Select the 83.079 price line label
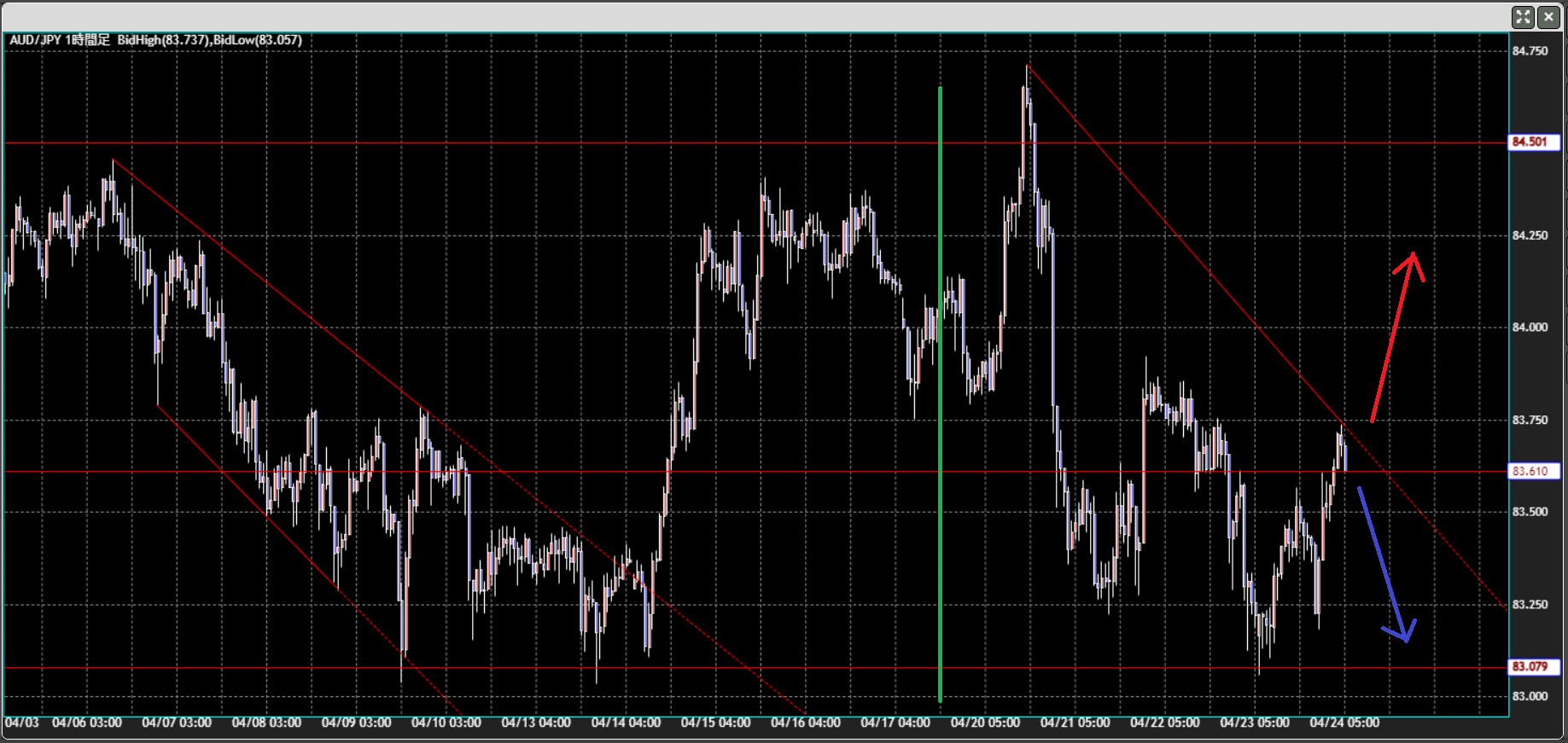Viewport: 1568px width, 743px height. pos(1535,667)
